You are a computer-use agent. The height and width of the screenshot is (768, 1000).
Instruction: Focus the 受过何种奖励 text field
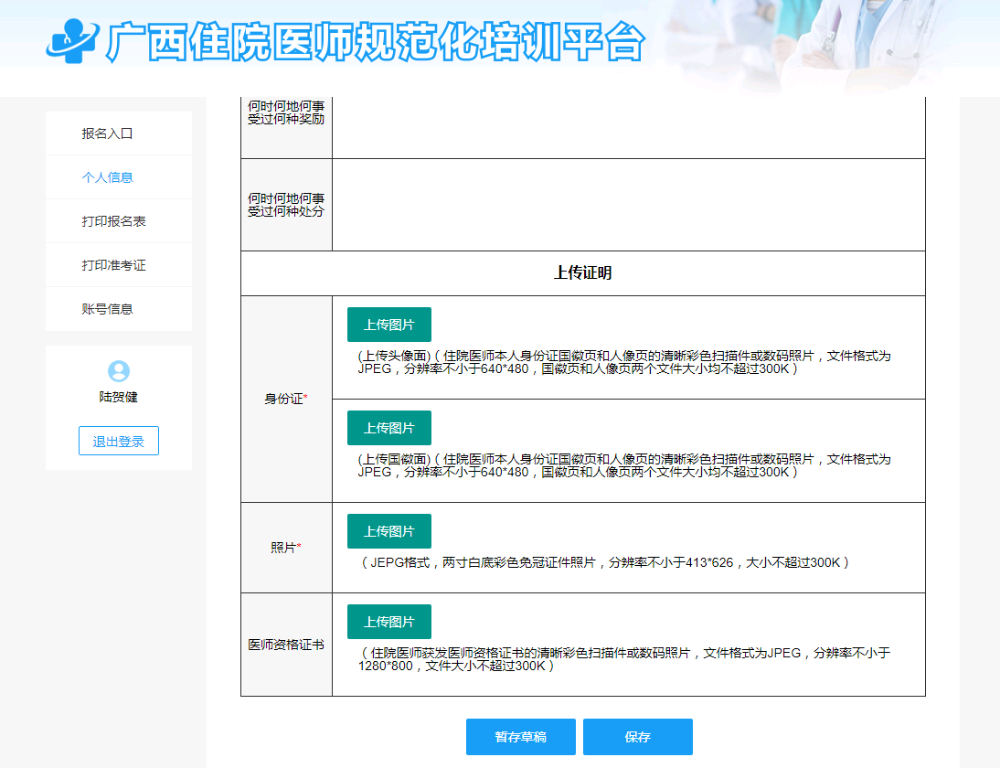[x=628, y=127]
